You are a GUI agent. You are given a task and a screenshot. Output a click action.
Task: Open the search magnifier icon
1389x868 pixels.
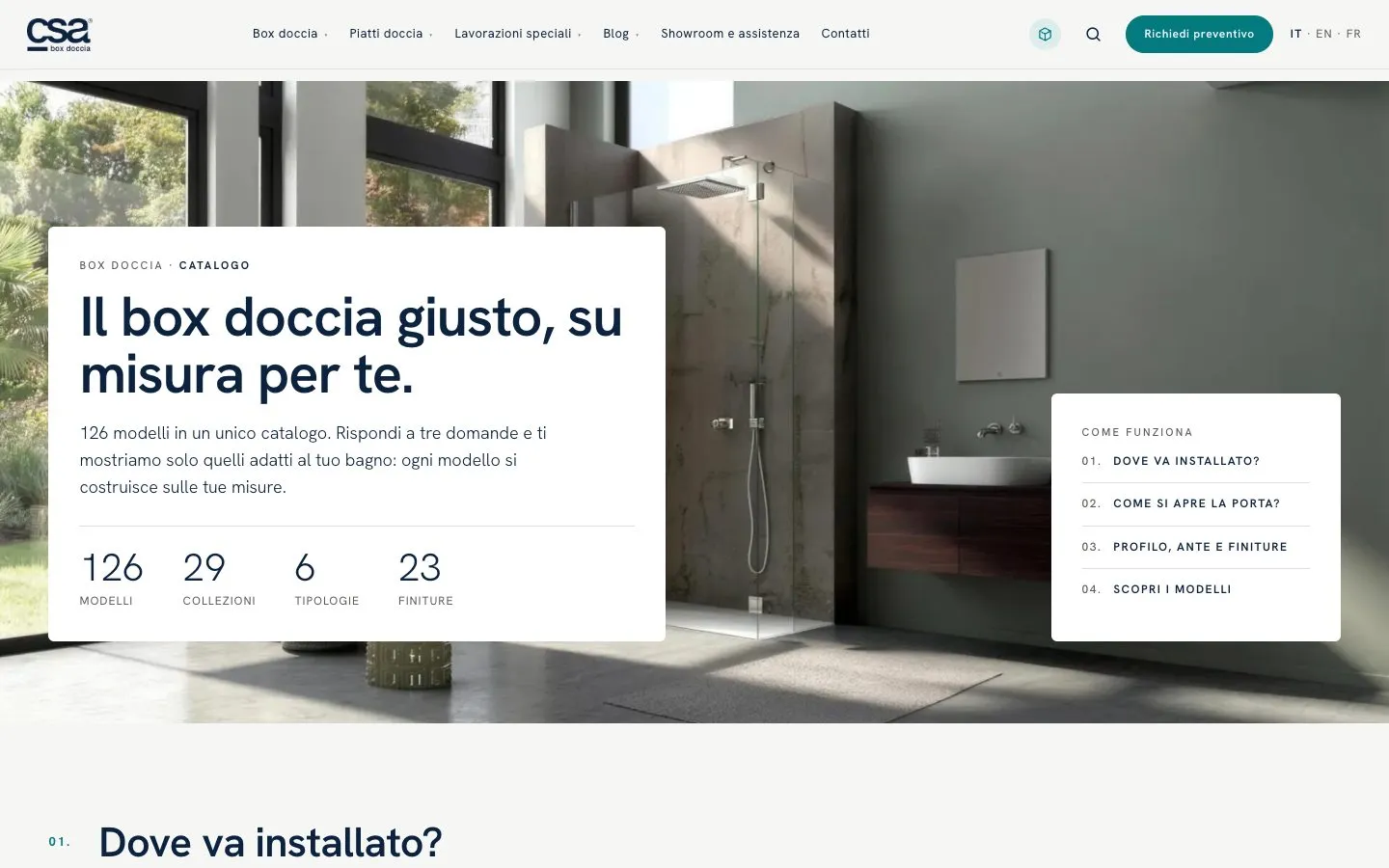1093,35
